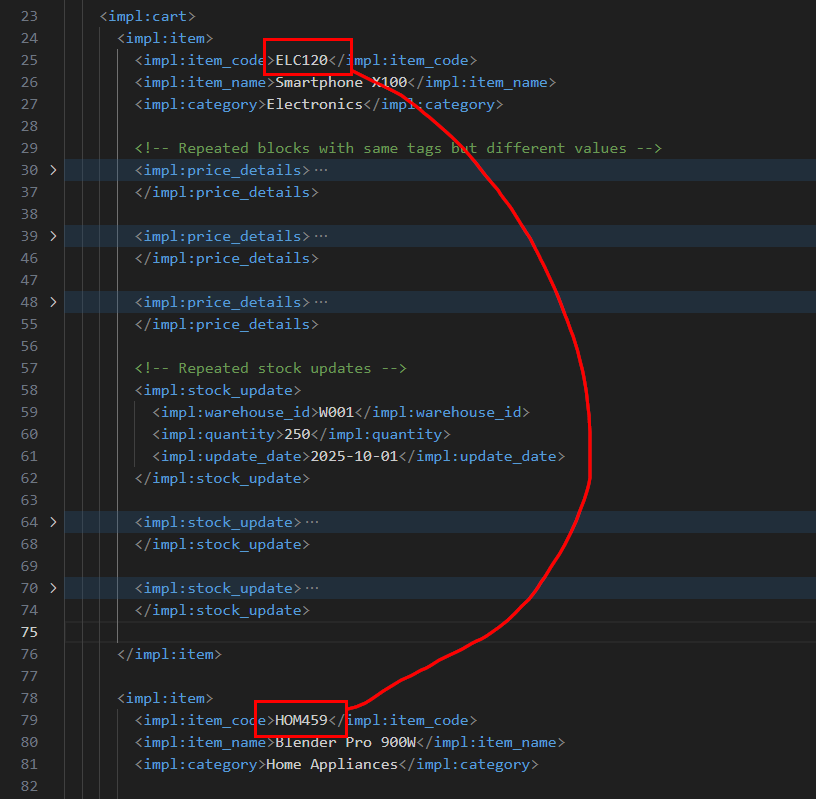The width and height of the screenshot is (816, 799).
Task: Click the item name Smartphone X100
Action: (341, 82)
